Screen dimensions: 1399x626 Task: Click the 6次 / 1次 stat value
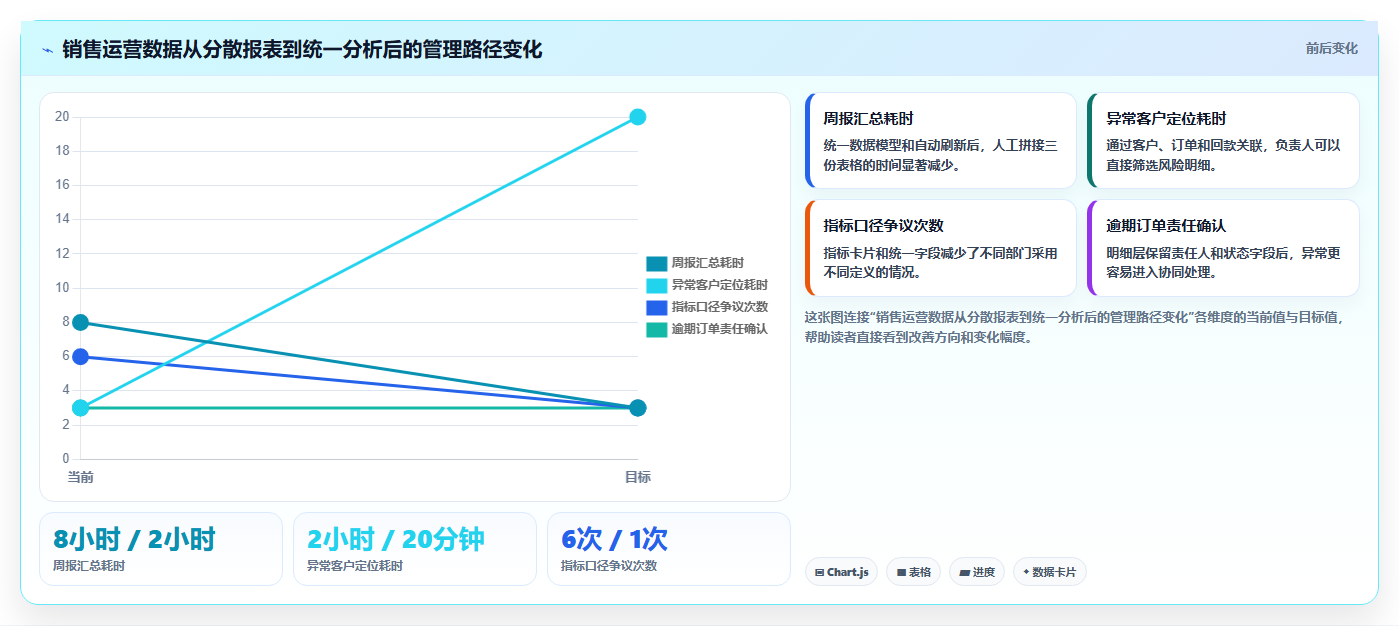point(614,540)
